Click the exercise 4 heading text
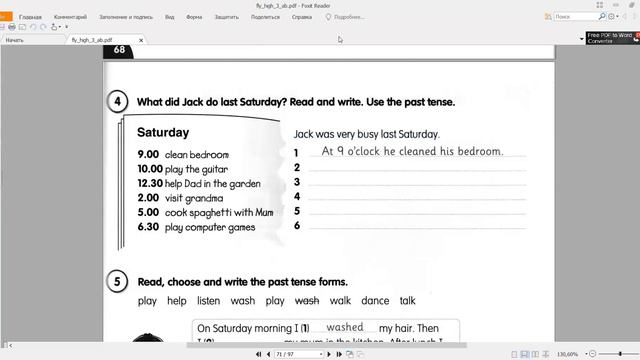 296,102
